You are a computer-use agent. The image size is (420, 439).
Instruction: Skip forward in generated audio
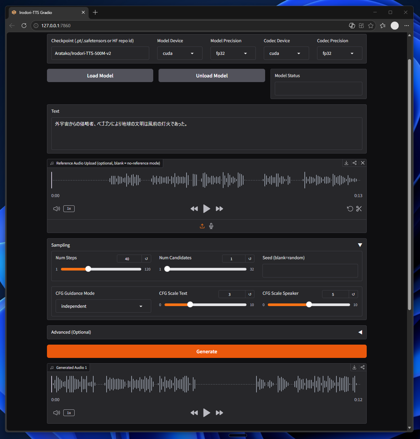pyautogui.click(x=219, y=413)
